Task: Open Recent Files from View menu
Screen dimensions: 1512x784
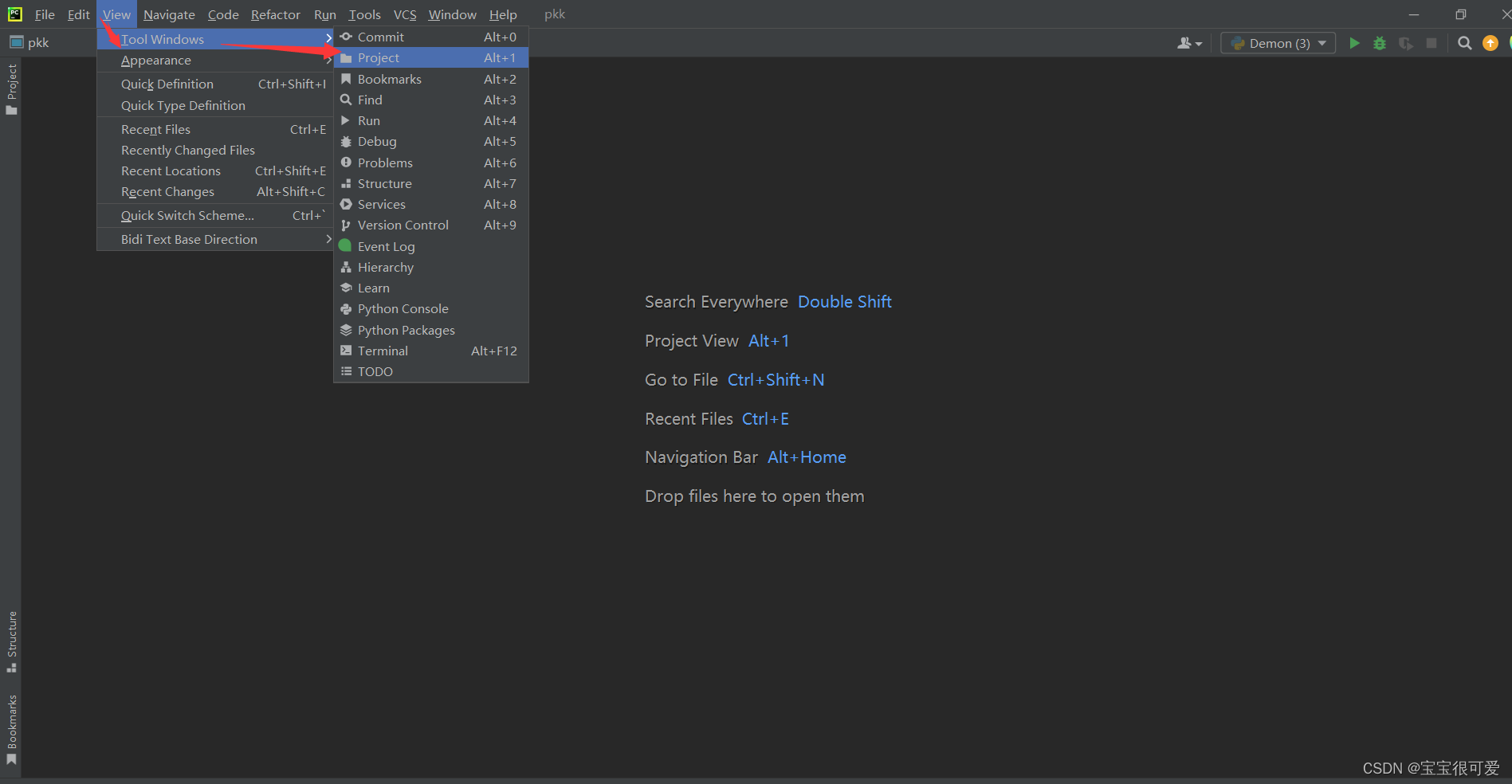Action: [x=215, y=129]
